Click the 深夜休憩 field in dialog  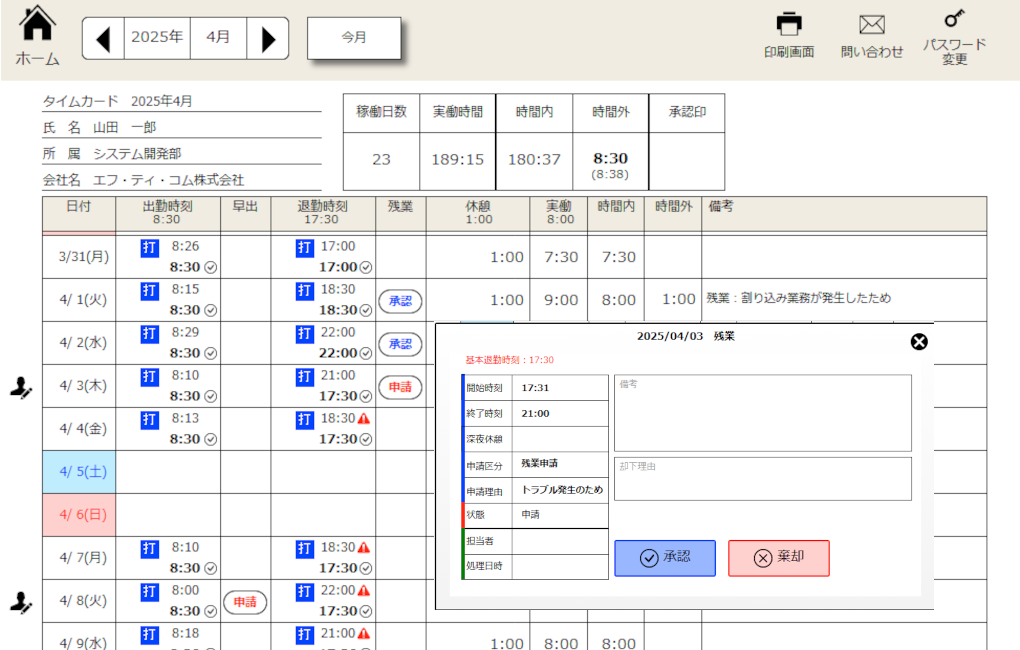click(x=559, y=439)
